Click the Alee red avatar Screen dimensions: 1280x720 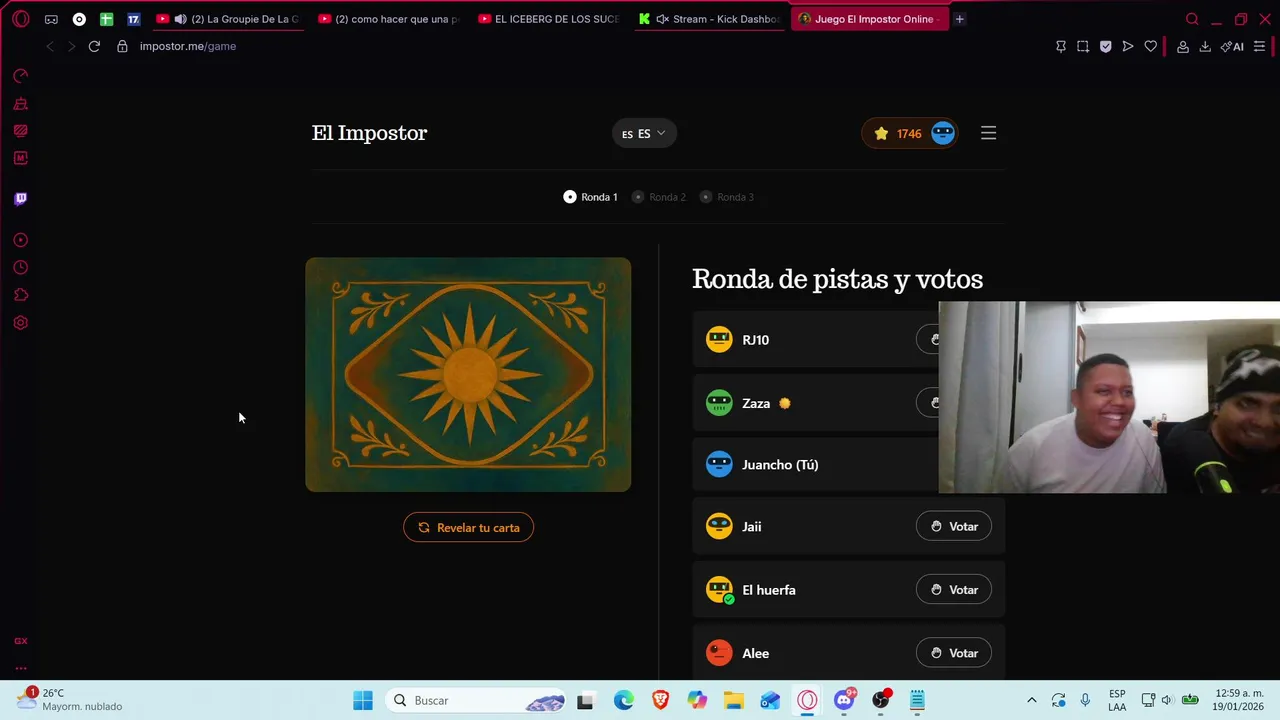719,653
